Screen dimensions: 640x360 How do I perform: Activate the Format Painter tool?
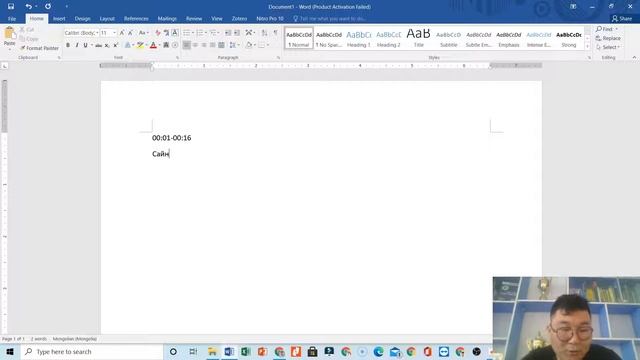point(39,48)
